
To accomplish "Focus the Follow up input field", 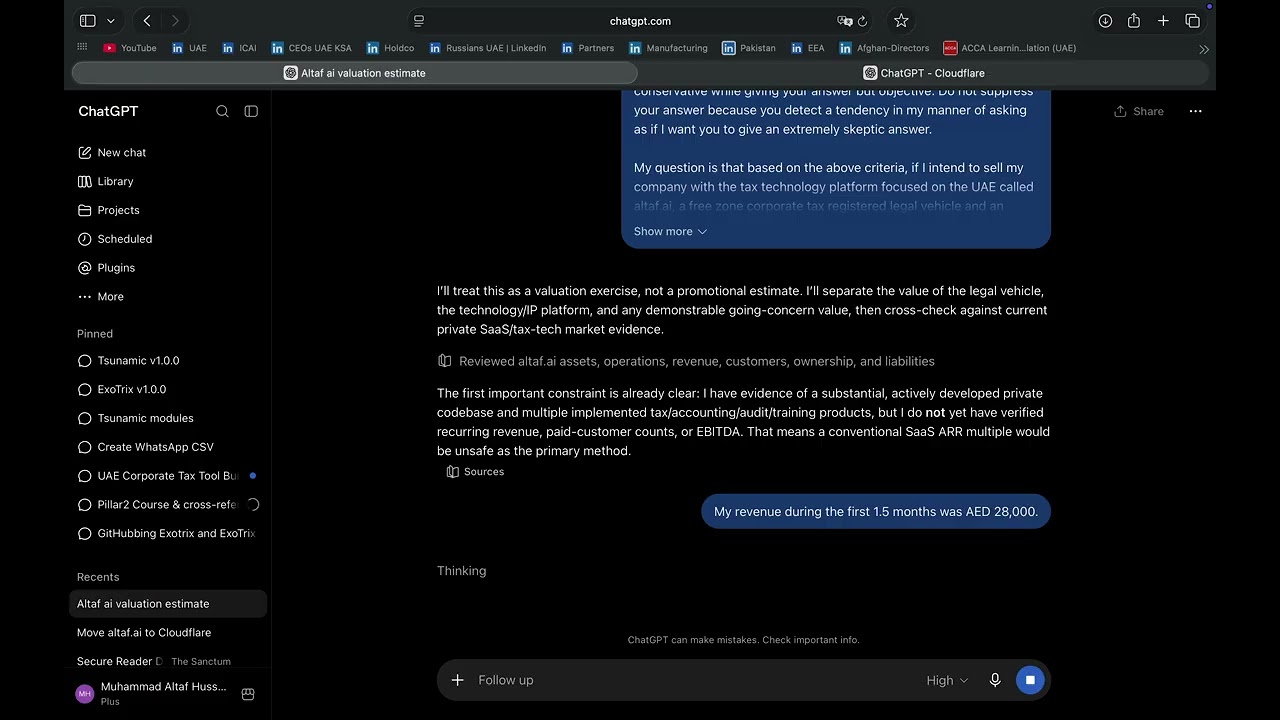I will tap(695, 680).
